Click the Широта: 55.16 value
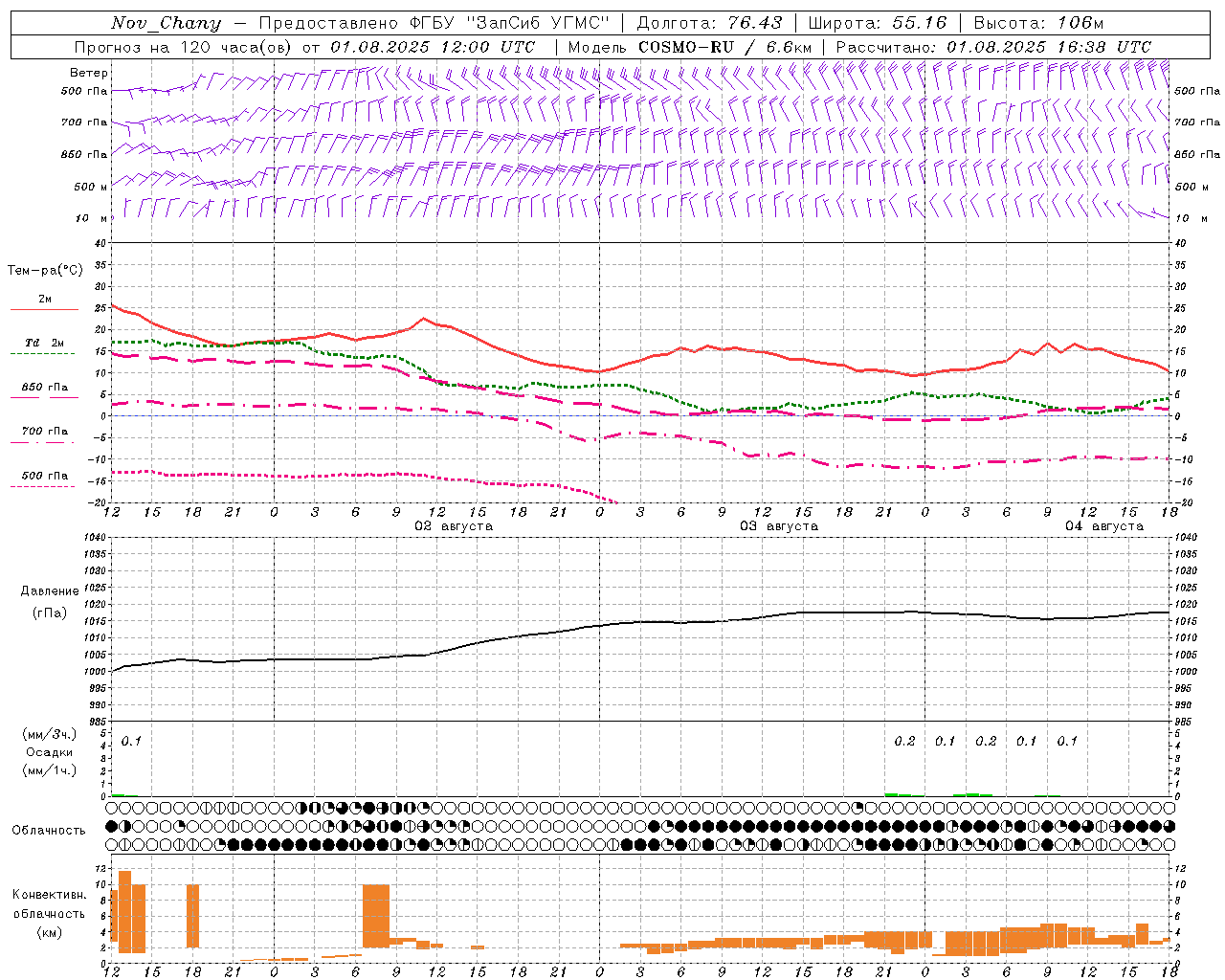The width and height of the screenshot is (1225, 980). coord(878,23)
